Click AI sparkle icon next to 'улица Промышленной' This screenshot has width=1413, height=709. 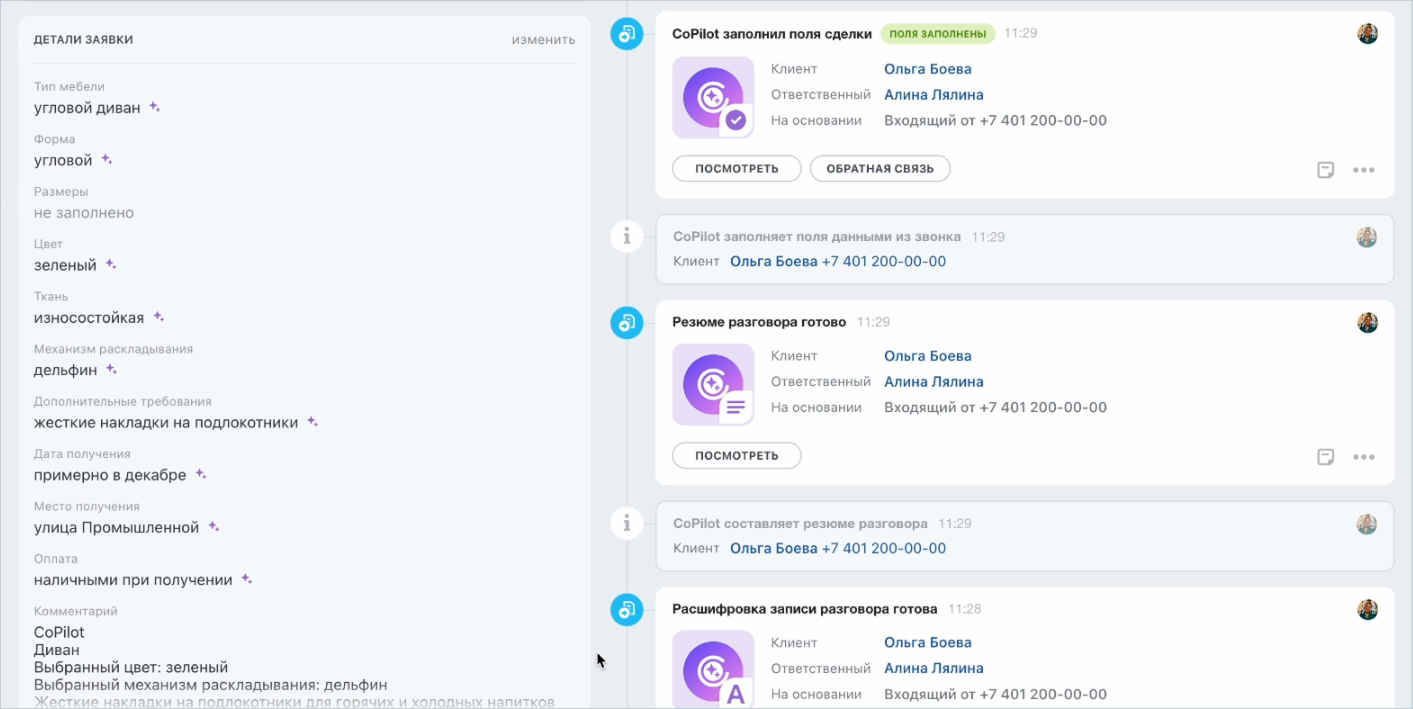pyautogui.click(x=213, y=527)
